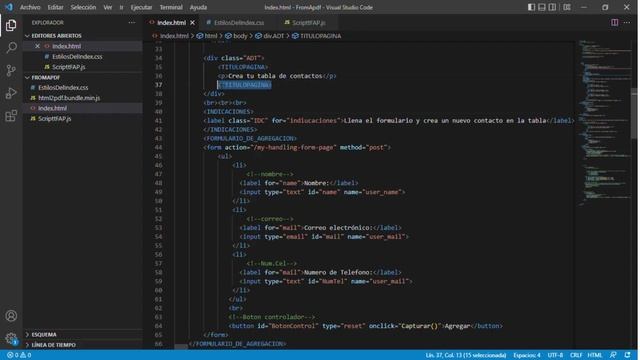Image resolution: width=640 pixels, height=360 pixels.
Task: Change language mode via HTML item
Action: (x=595, y=355)
